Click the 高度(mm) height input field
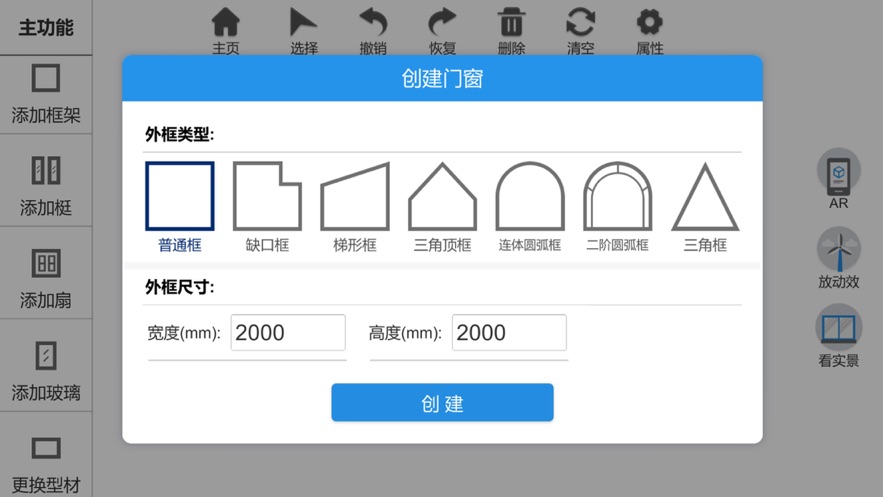Screen dimensions: 883x497 pyautogui.click(x=509, y=333)
